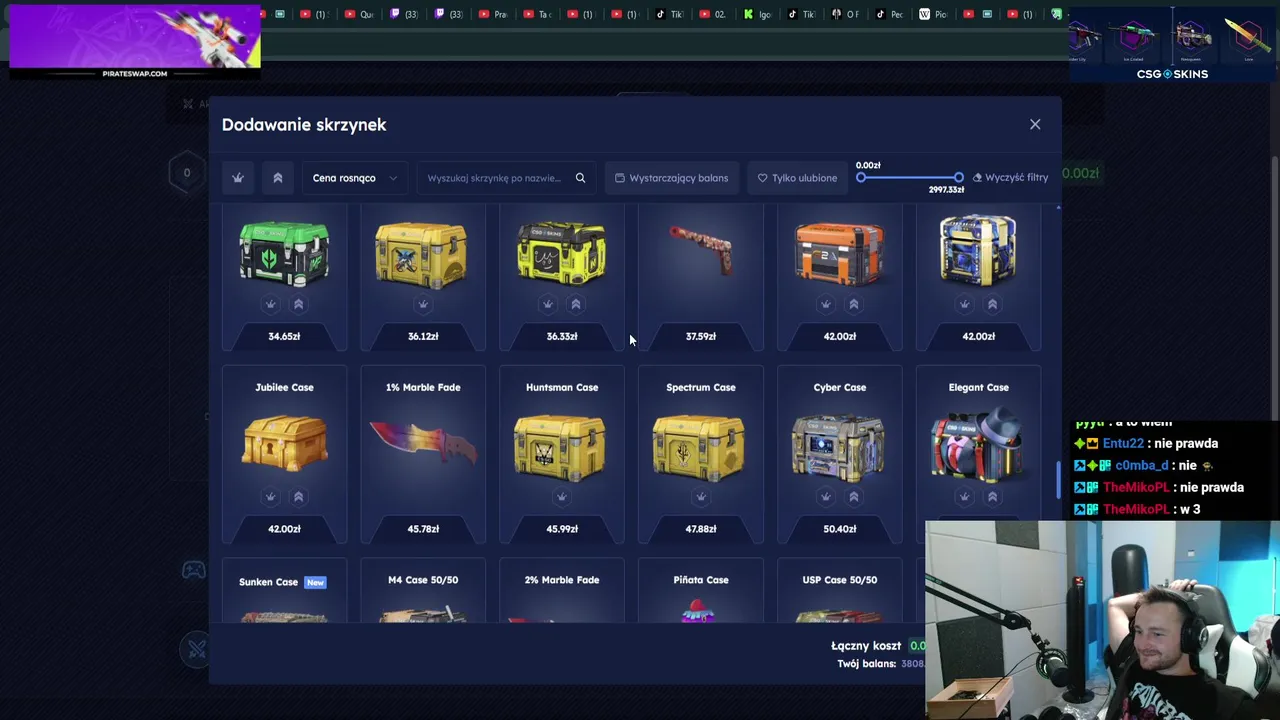Click double-chevron icon under Elegant Case
This screenshot has height=720, width=1280.
[x=993, y=496]
